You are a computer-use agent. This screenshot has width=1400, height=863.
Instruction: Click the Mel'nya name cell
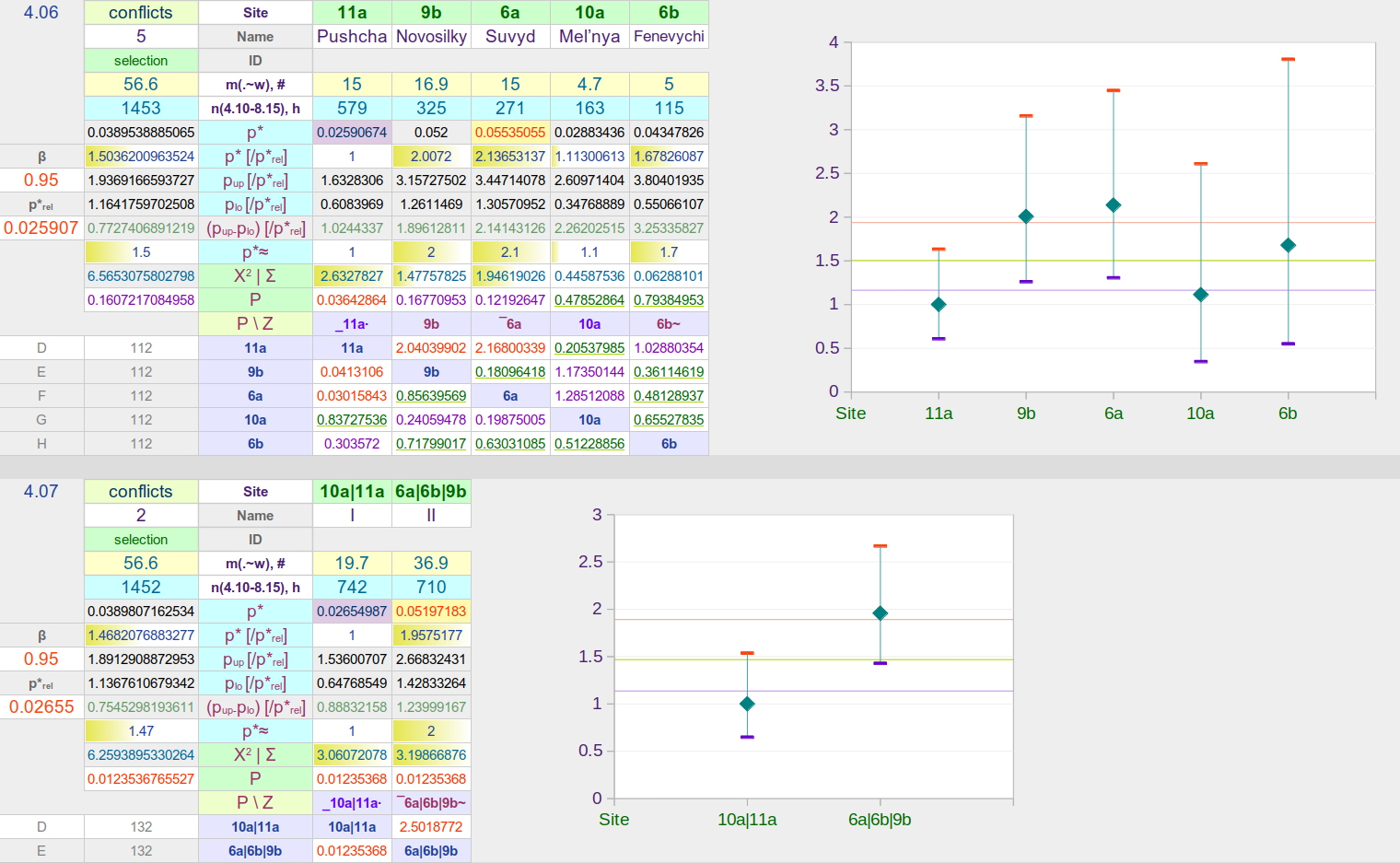(x=589, y=37)
